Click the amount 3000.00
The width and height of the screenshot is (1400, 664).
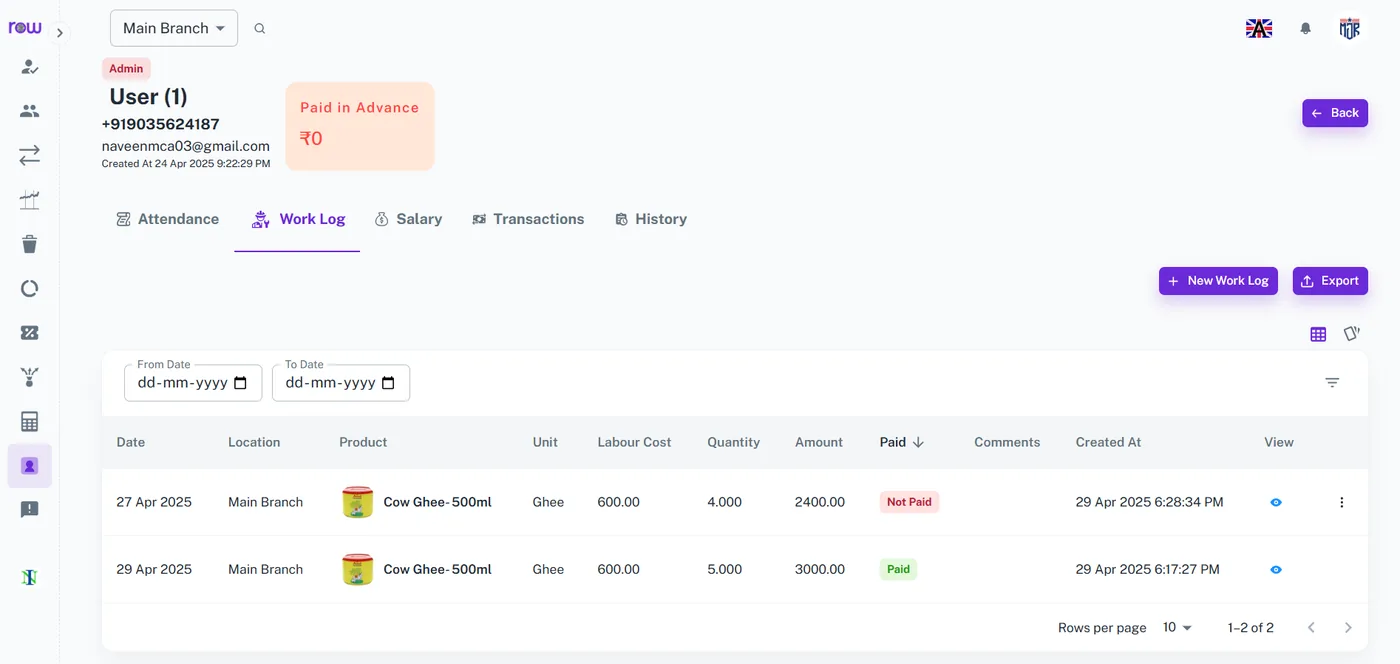[820, 569]
